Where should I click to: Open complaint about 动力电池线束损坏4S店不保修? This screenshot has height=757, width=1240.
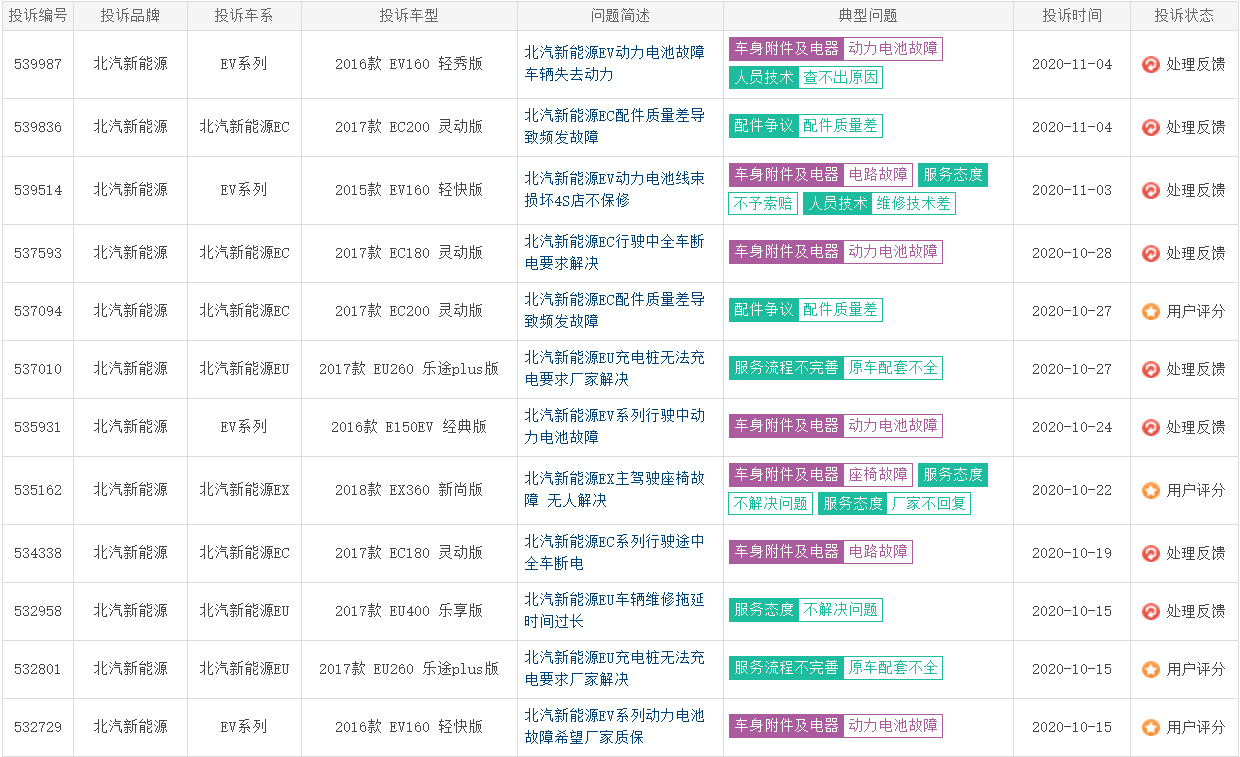pyautogui.click(x=614, y=189)
